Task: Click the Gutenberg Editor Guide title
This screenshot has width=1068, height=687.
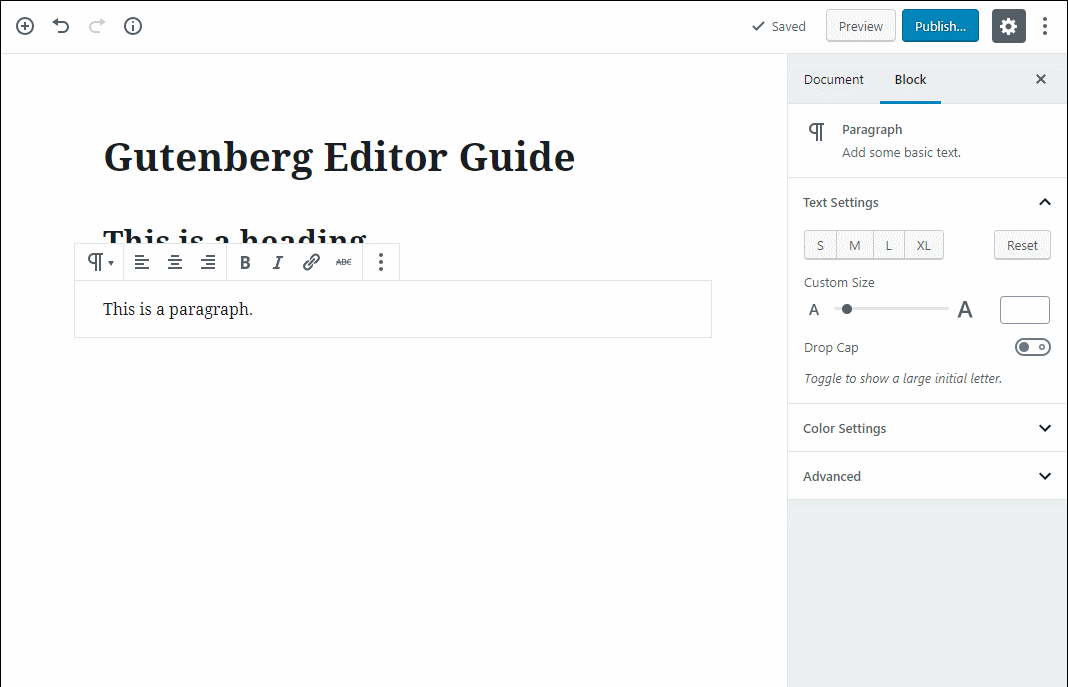Action: pyautogui.click(x=339, y=157)
